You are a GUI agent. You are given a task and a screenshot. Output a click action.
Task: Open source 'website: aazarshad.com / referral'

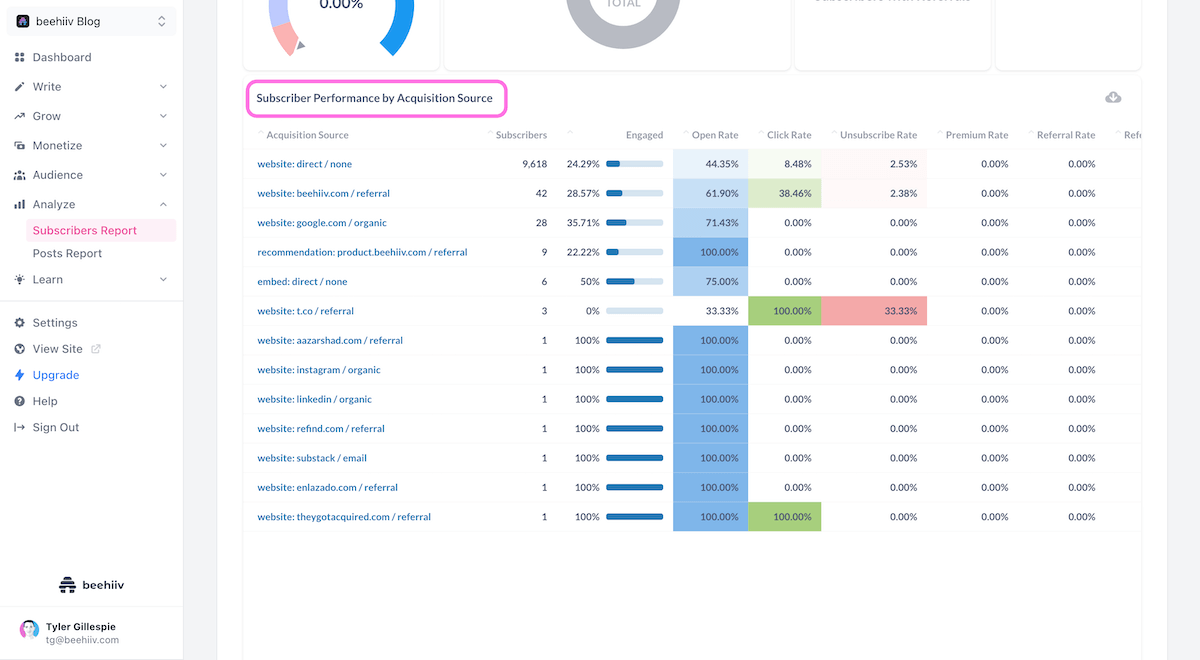coord(330,340)
